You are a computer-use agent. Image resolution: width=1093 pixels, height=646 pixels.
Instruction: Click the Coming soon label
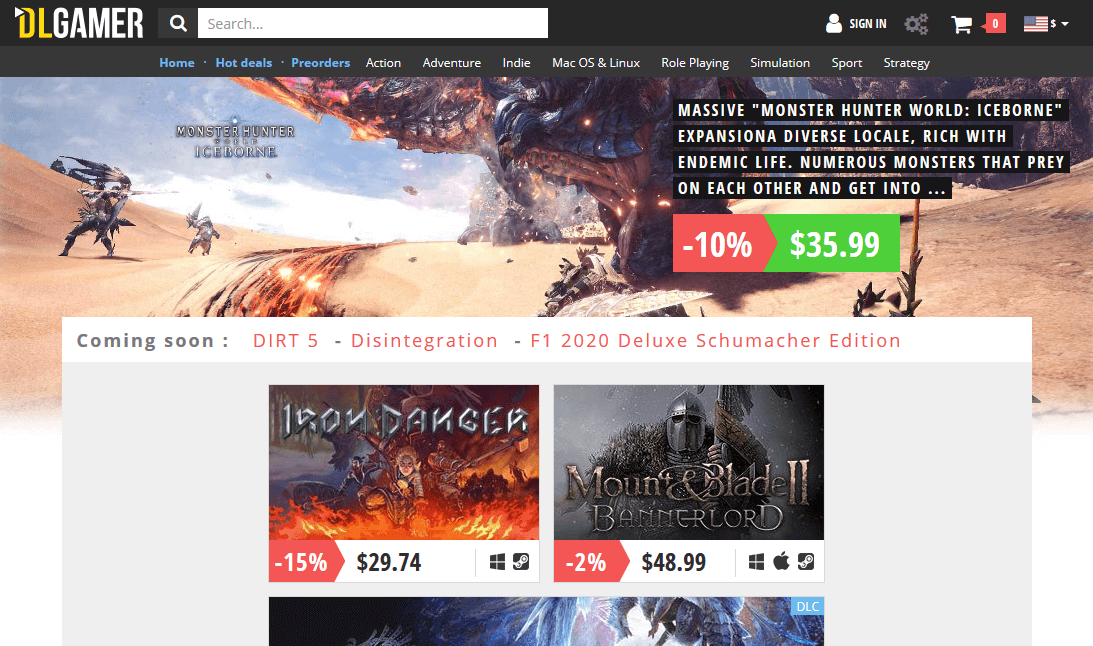(x=153, y=341)
